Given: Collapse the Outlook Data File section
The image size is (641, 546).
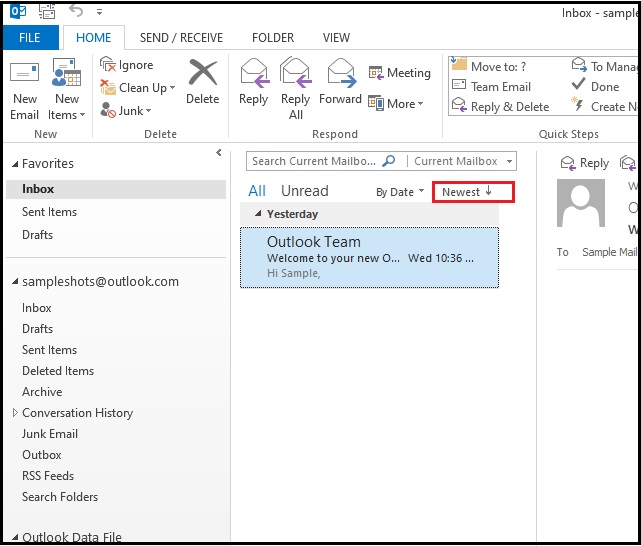Looking at the screenshot, I should click(x=15, y=537).
